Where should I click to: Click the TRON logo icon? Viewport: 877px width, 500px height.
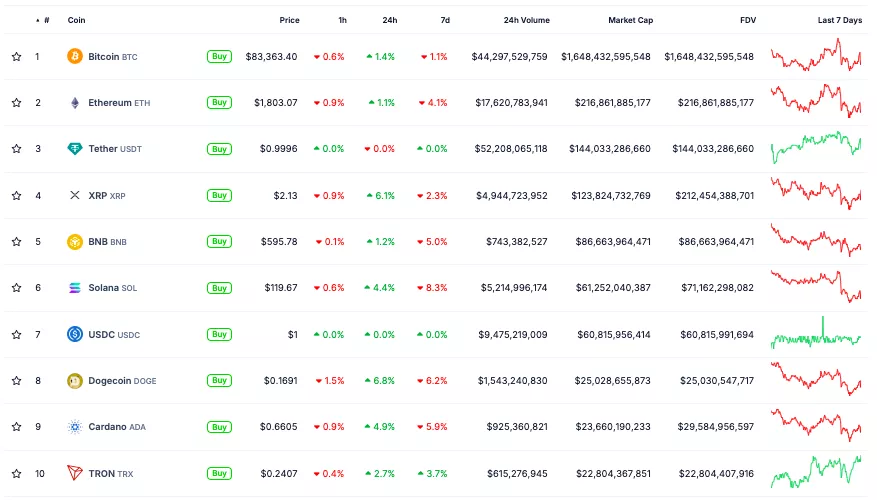pyautogui.click(x=75, y=473)
